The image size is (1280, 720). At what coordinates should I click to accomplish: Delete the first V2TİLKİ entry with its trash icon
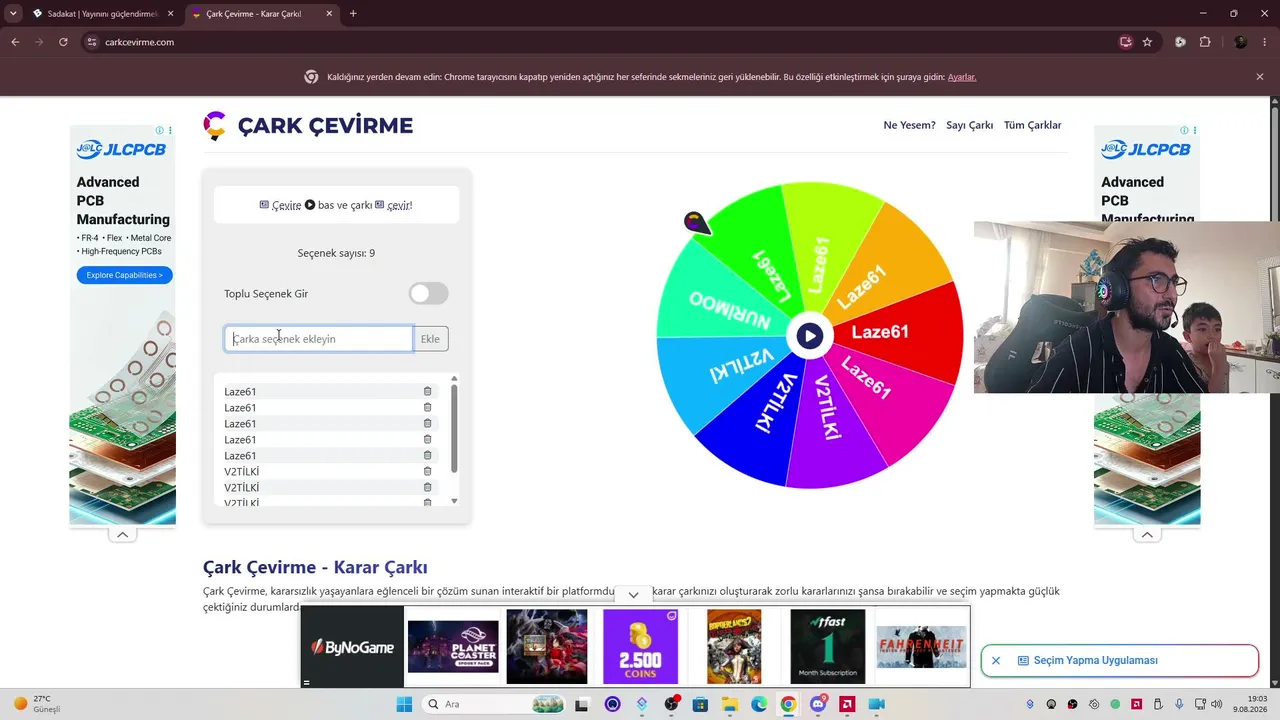tap(427, 471)
